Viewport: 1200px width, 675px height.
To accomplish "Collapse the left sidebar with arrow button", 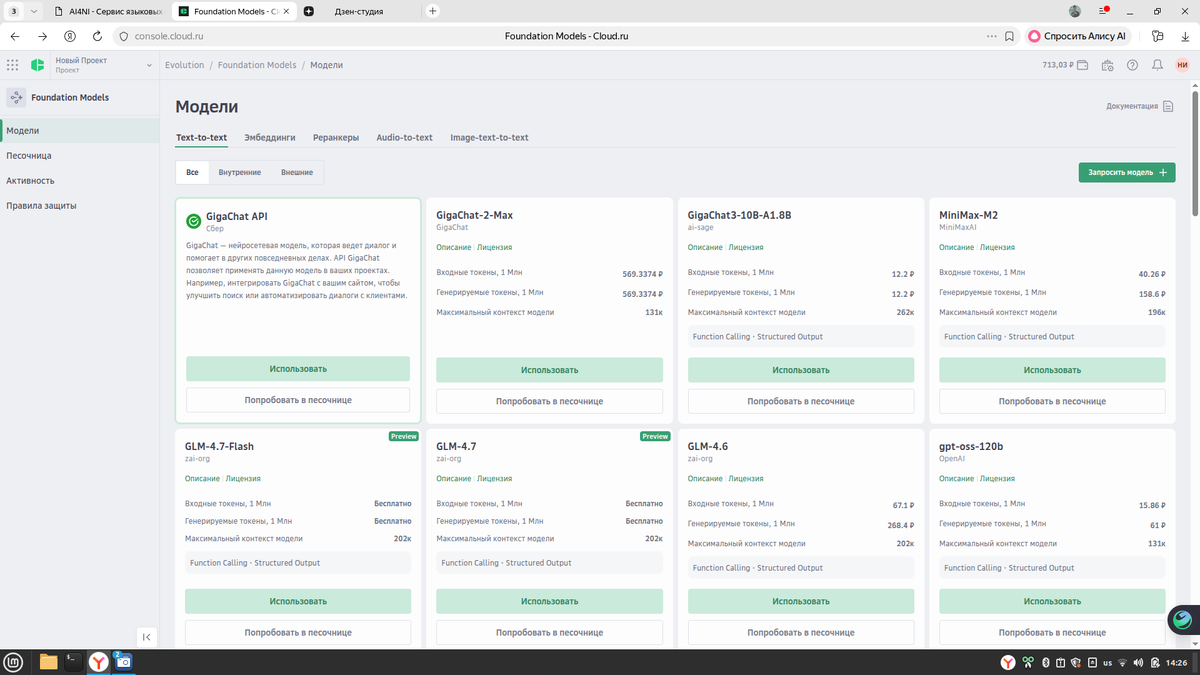I will 147,637.
